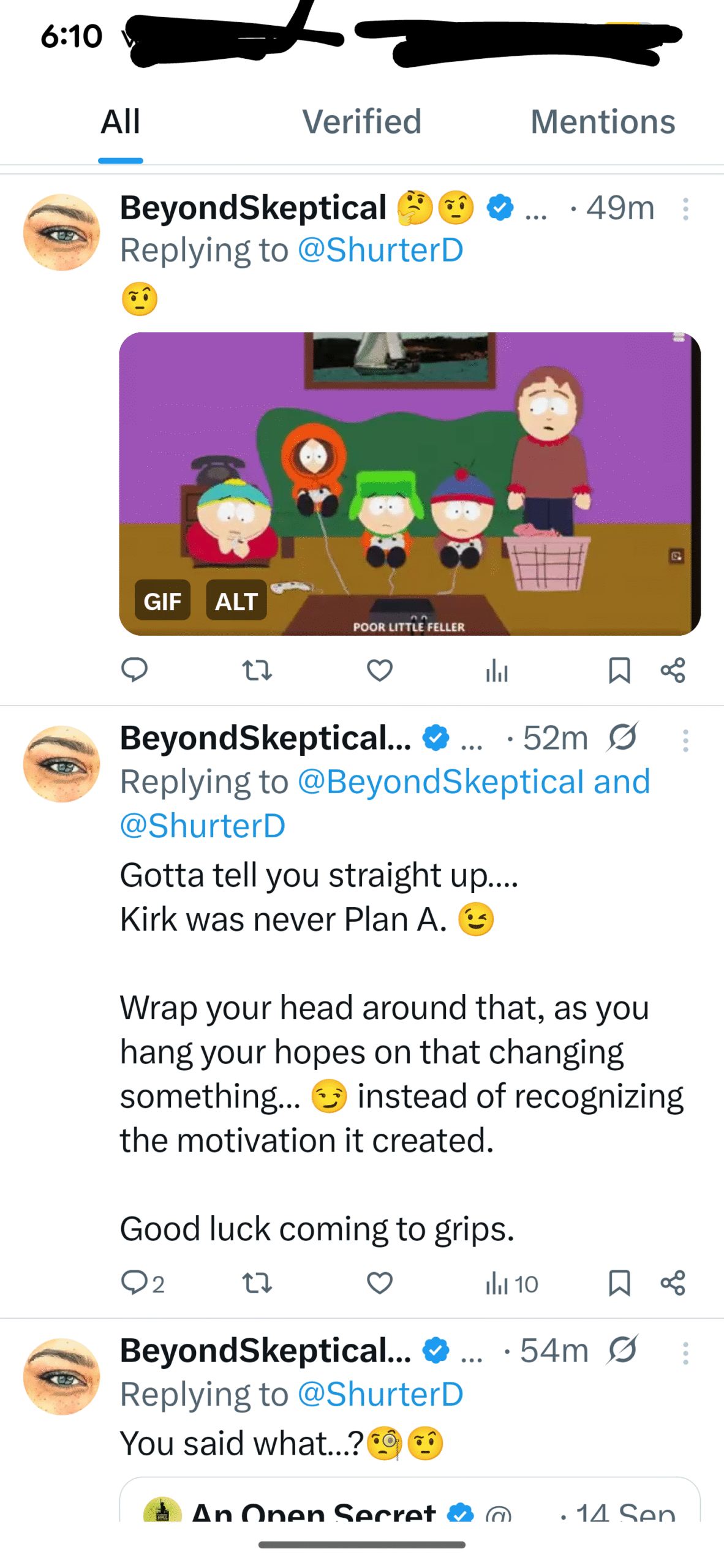Open more options on the 52m tweet
The height and width of the screenshot is (1568, 724).
(x=685, y=741)
